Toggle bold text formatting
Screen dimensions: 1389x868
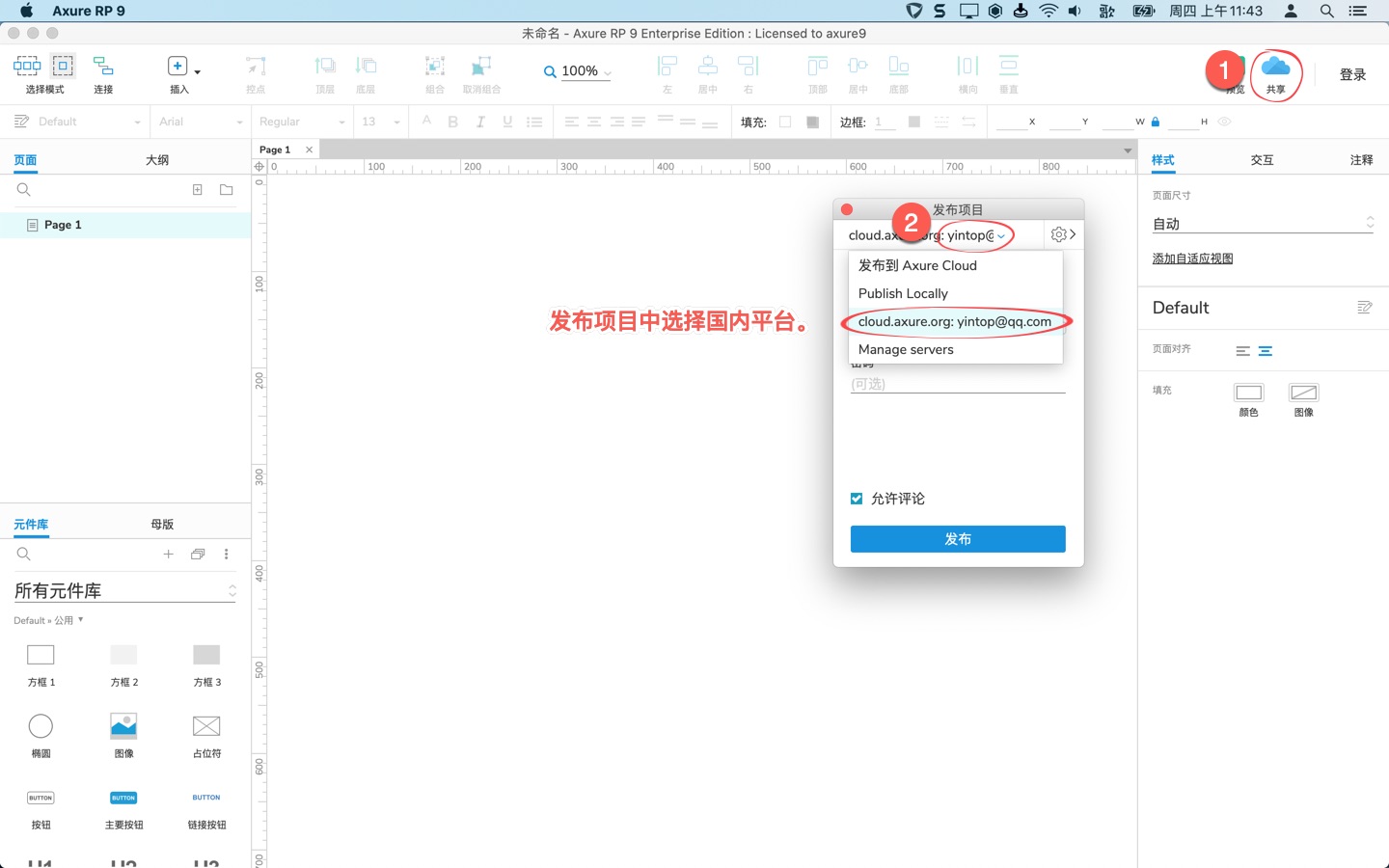(x=453, y=122)
